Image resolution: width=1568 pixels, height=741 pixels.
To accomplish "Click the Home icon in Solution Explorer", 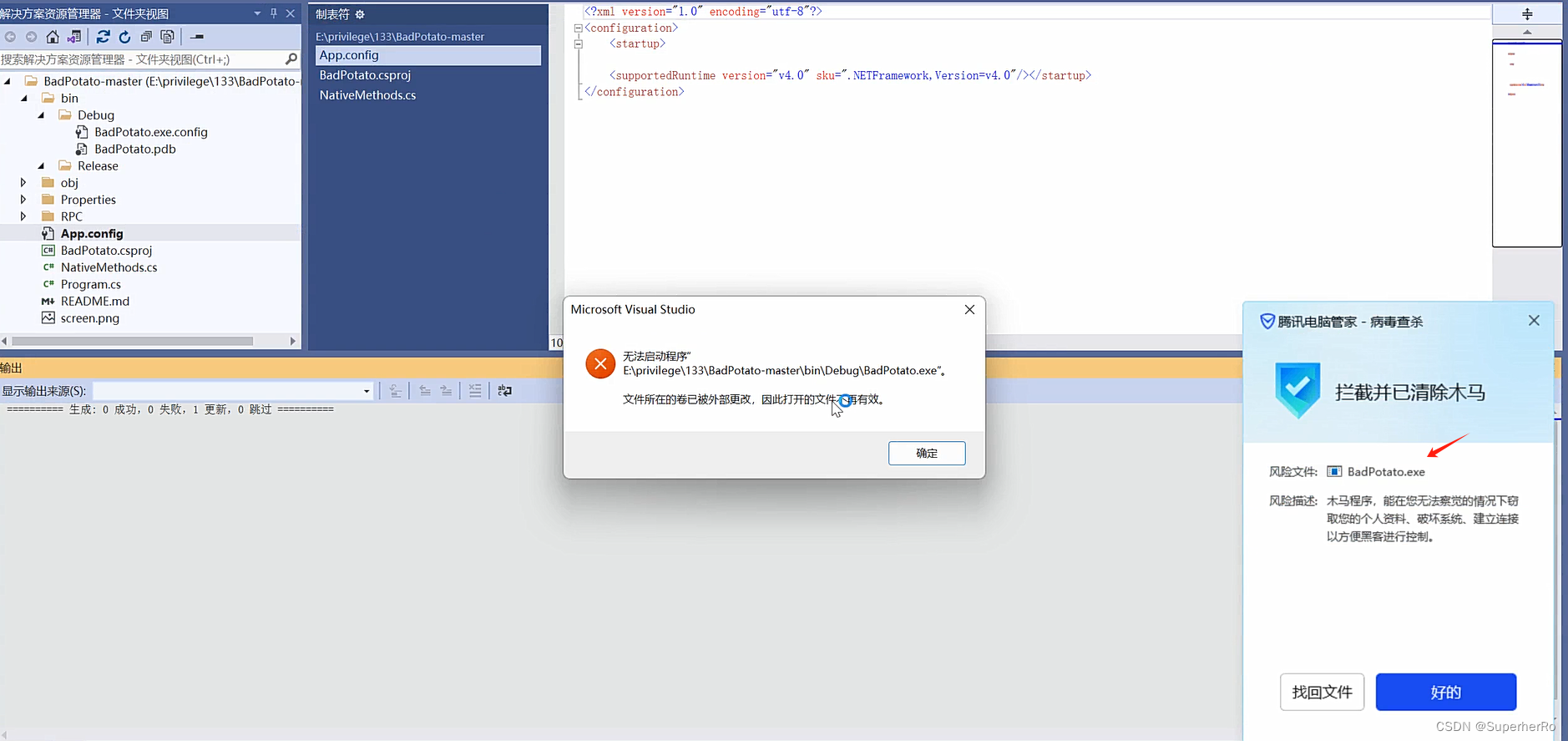I will coord(53,37).
